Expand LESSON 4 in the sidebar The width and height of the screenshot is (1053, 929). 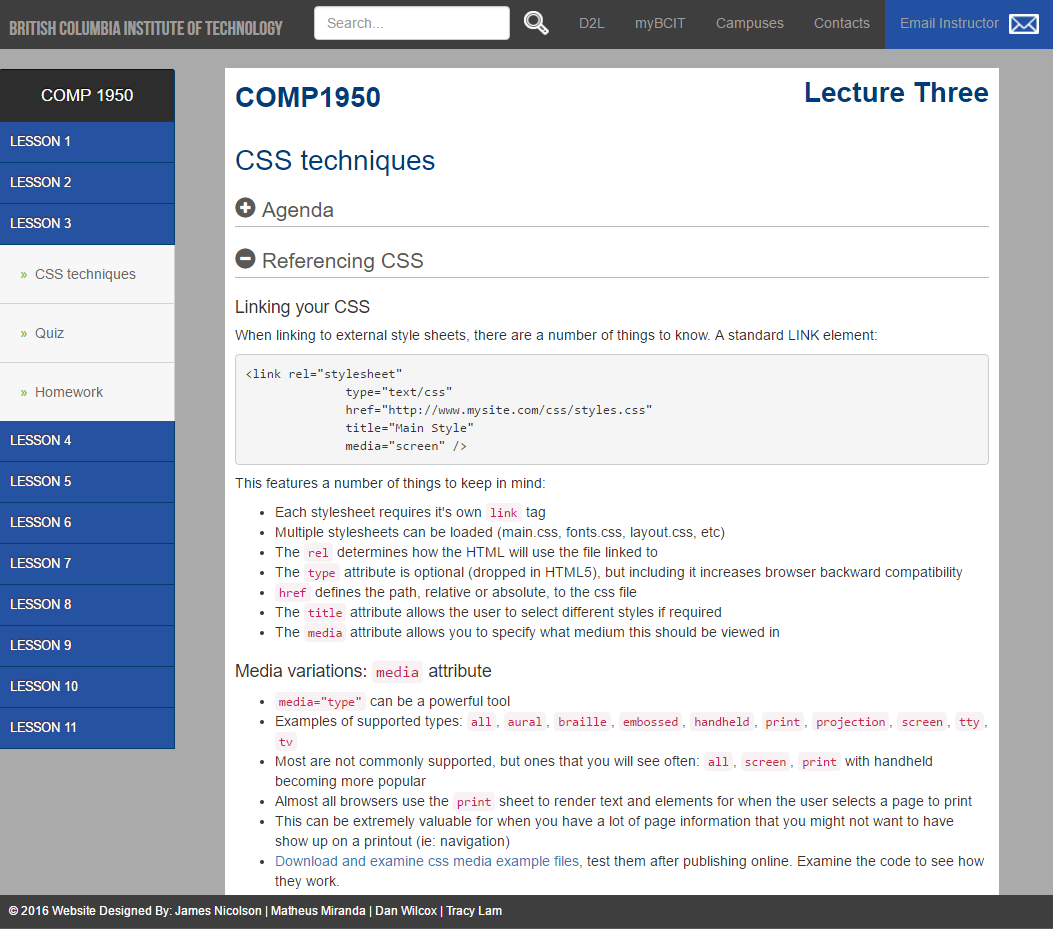coord(87,441)
